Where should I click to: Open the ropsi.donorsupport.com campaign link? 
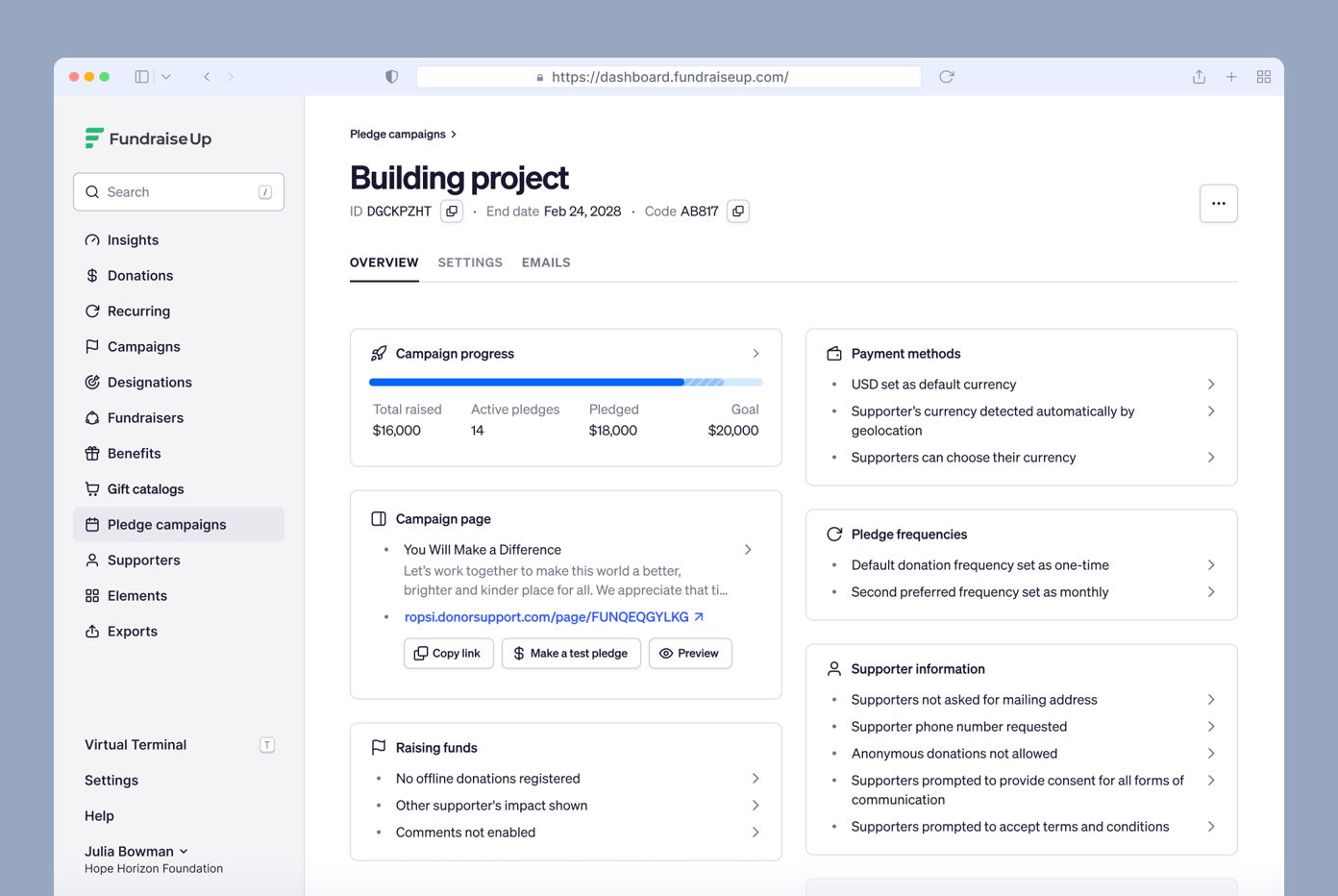point(554,617)
